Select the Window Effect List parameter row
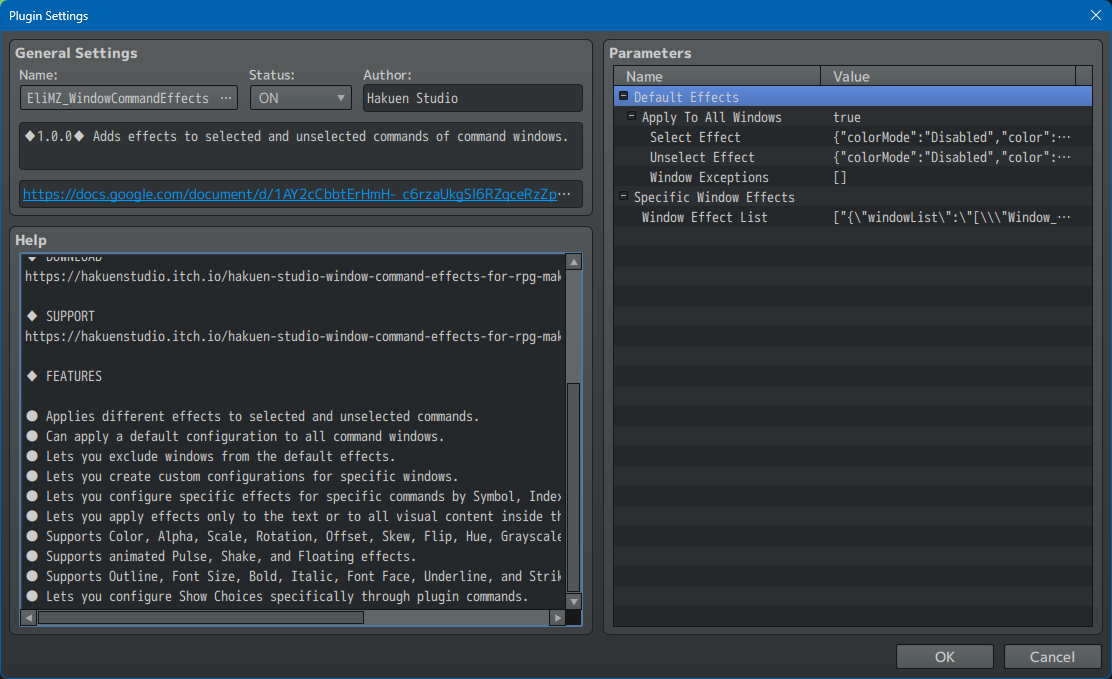This screenshot has width=1112, height=679. coord(852,217)
